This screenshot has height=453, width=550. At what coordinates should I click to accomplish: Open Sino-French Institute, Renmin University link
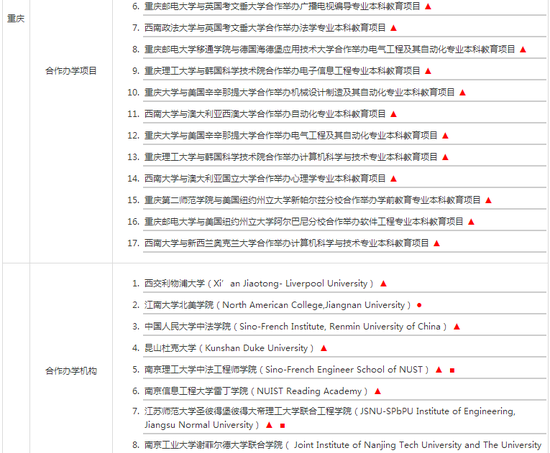point(296,327)
